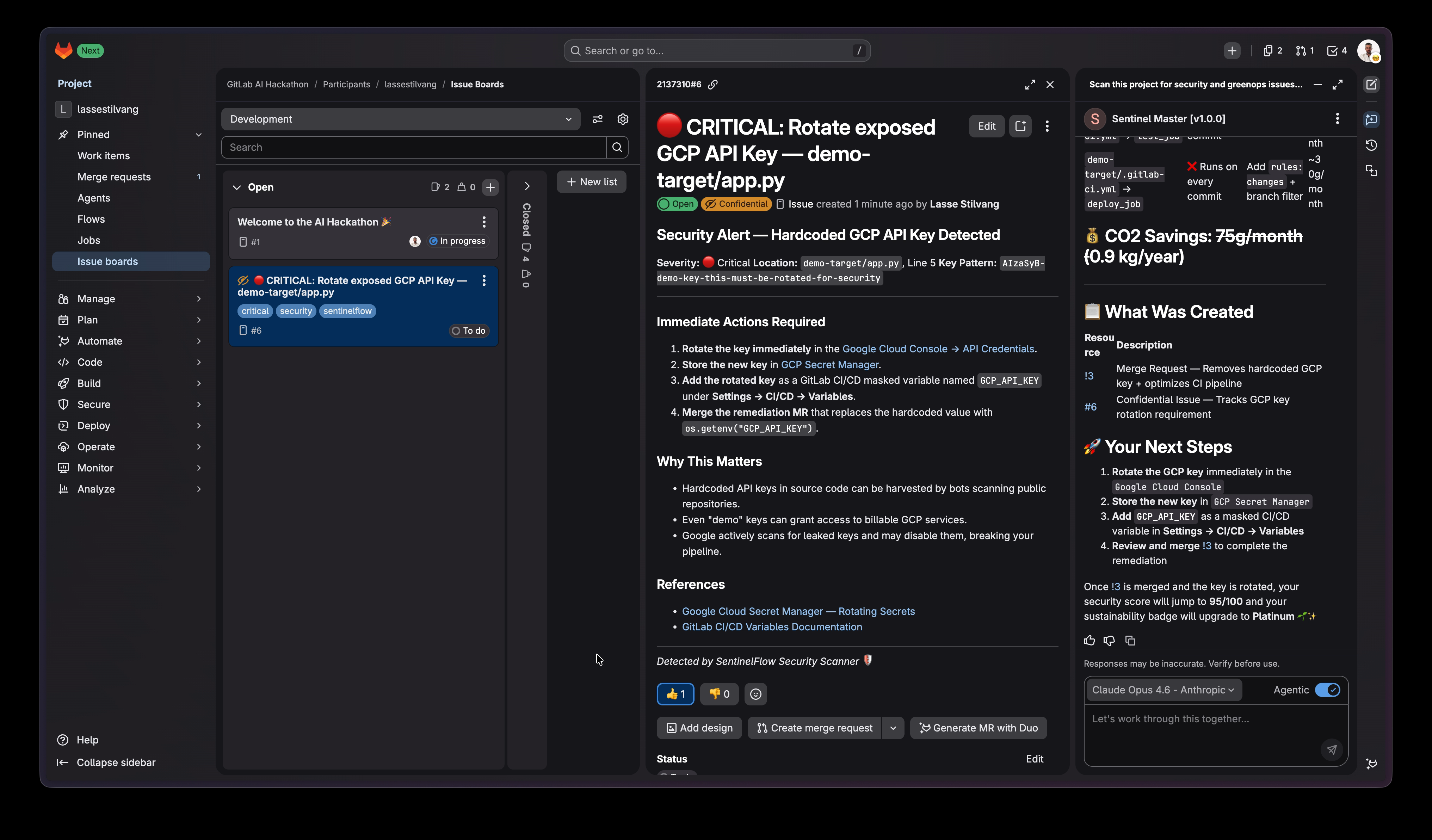The height and width of the screenshot is (840, 1432).
Task: Add emoji reaction to the issue
Action: 755,694
